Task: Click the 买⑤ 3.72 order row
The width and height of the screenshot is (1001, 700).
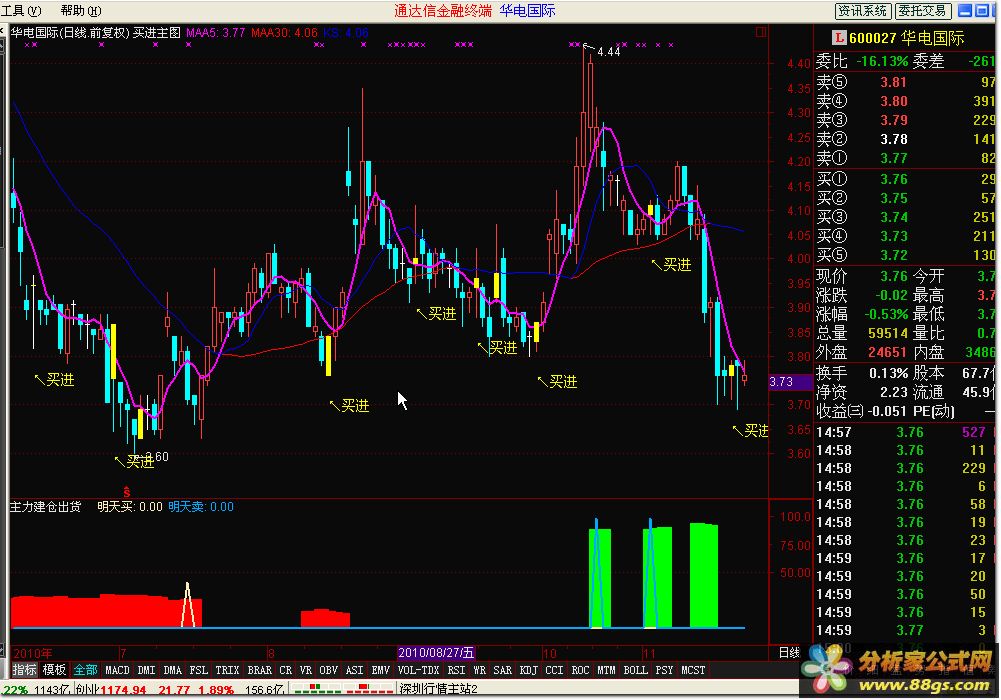Action: click(905, 255)
